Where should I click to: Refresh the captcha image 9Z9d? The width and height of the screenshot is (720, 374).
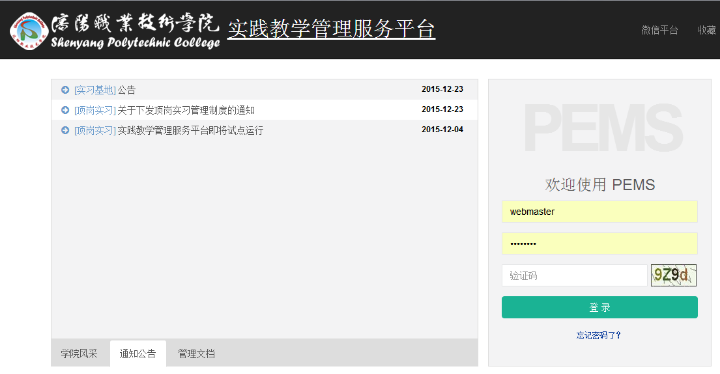click(x=674, y=275)
